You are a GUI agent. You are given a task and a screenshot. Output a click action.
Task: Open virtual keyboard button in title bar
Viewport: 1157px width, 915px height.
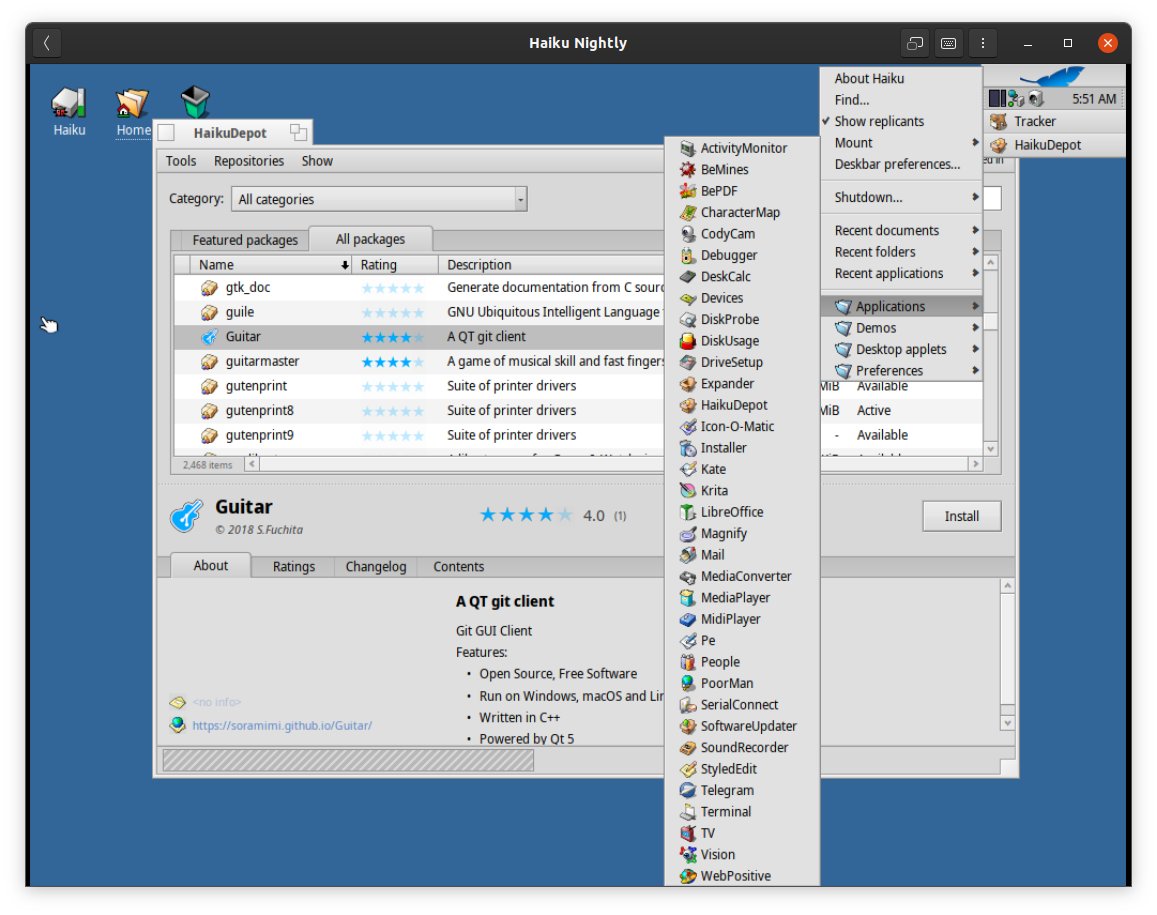click(x=949, y=43)
